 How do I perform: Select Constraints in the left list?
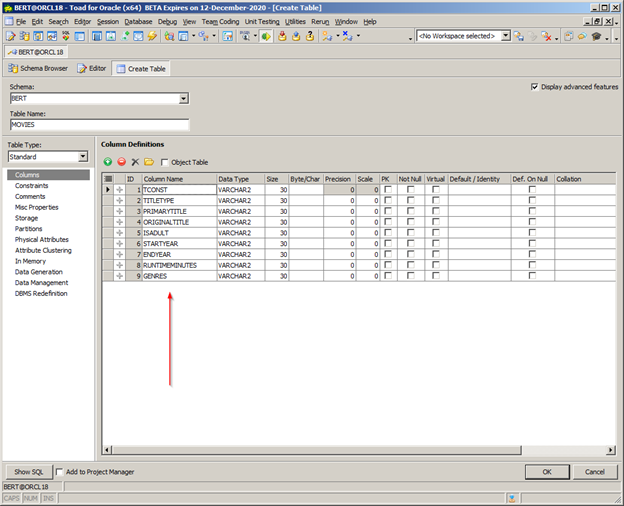tap(31, 186)
